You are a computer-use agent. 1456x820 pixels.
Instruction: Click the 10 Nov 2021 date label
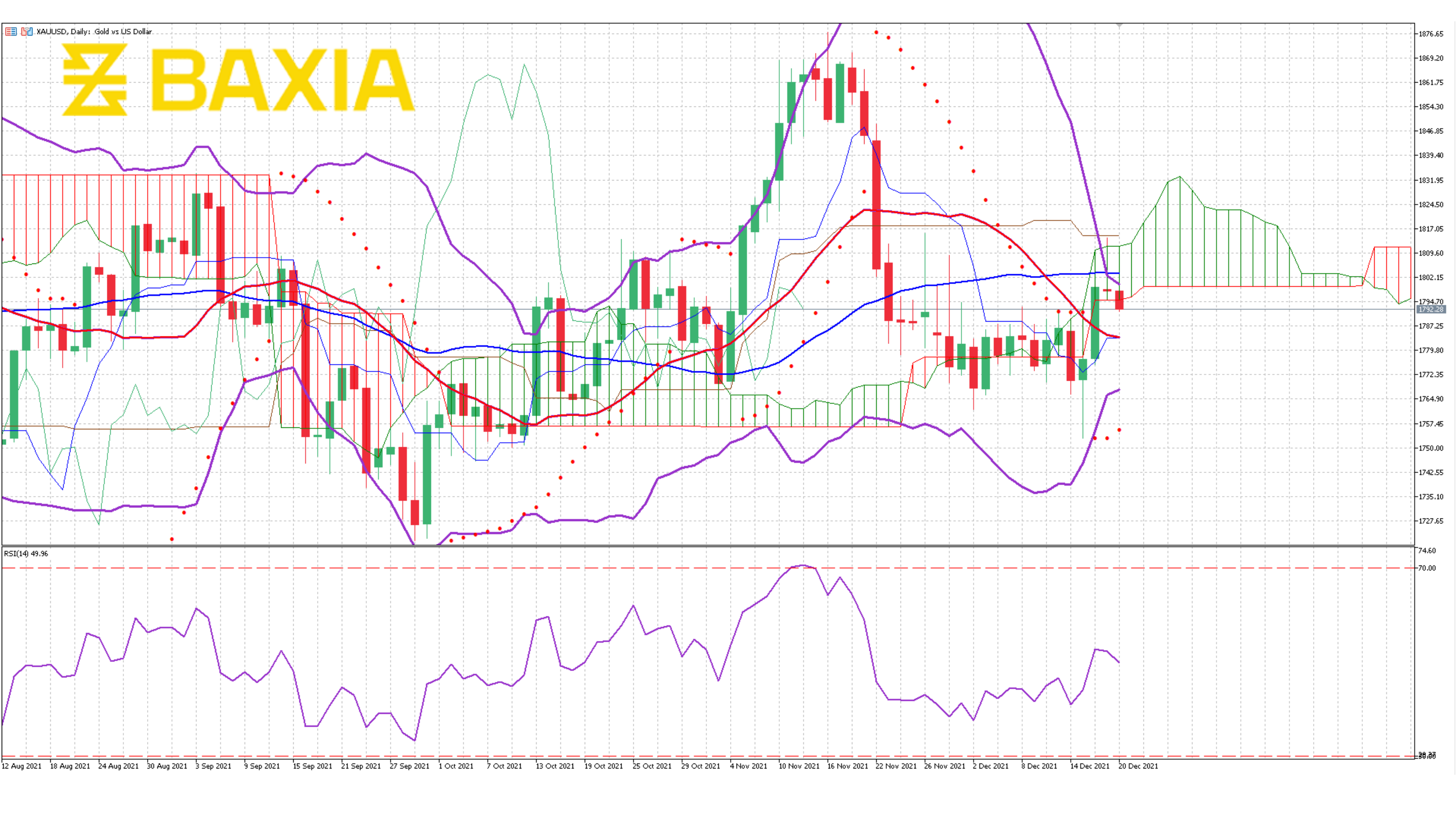pyautogui.click(x=799, y=766)
